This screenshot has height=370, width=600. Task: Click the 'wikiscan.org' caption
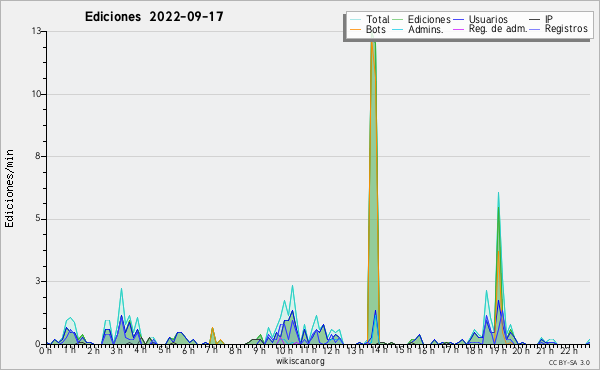[x=300, y=361]
